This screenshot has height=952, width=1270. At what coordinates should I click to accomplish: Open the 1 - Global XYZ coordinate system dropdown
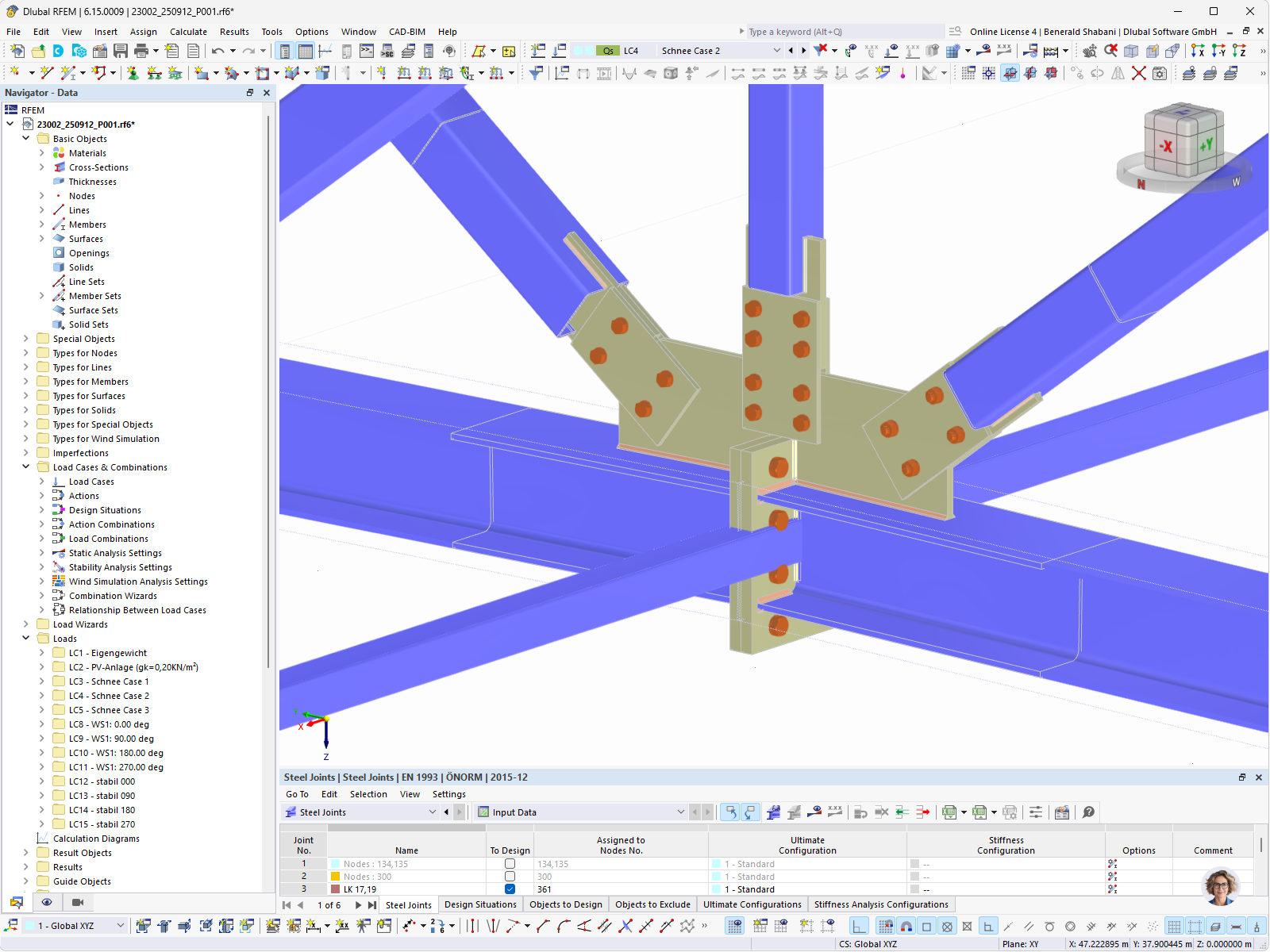[x=121, y=926]
